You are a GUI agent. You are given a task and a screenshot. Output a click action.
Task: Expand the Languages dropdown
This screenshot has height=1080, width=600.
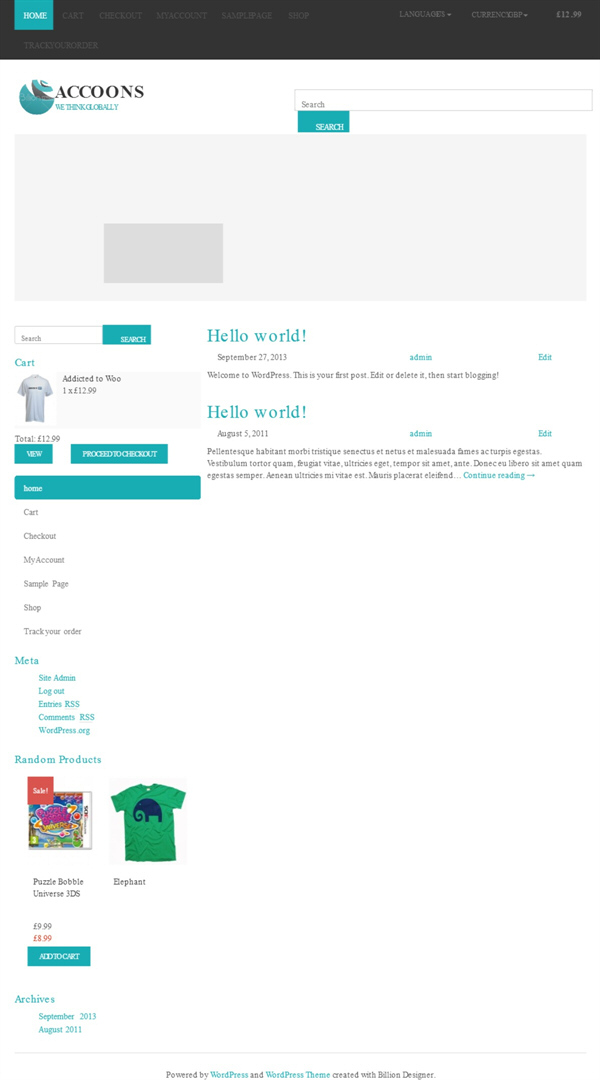tap(425, 14)
